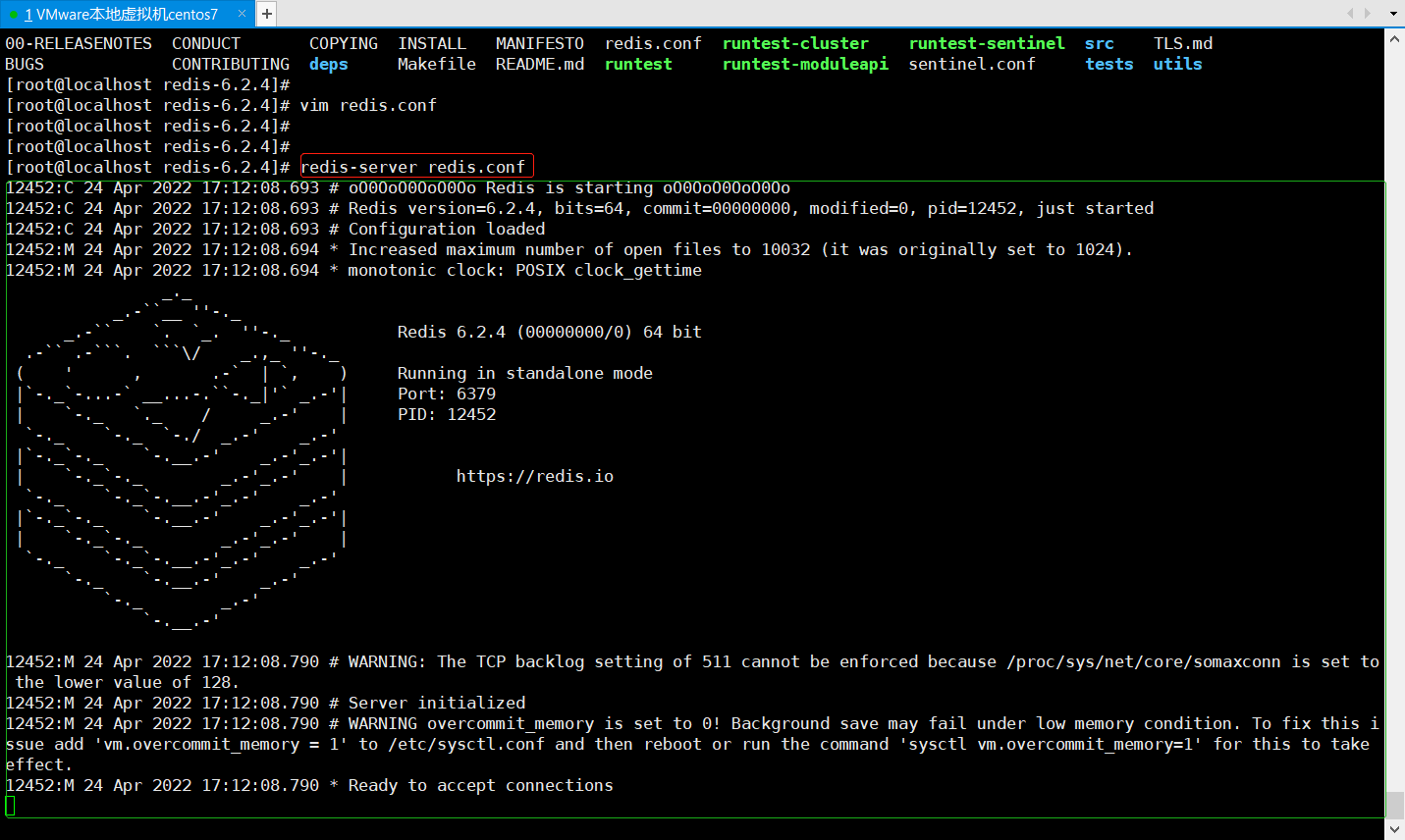
Task: Click the terminal vertical scrollbar thumb
Action: [x=1394, y=805]
